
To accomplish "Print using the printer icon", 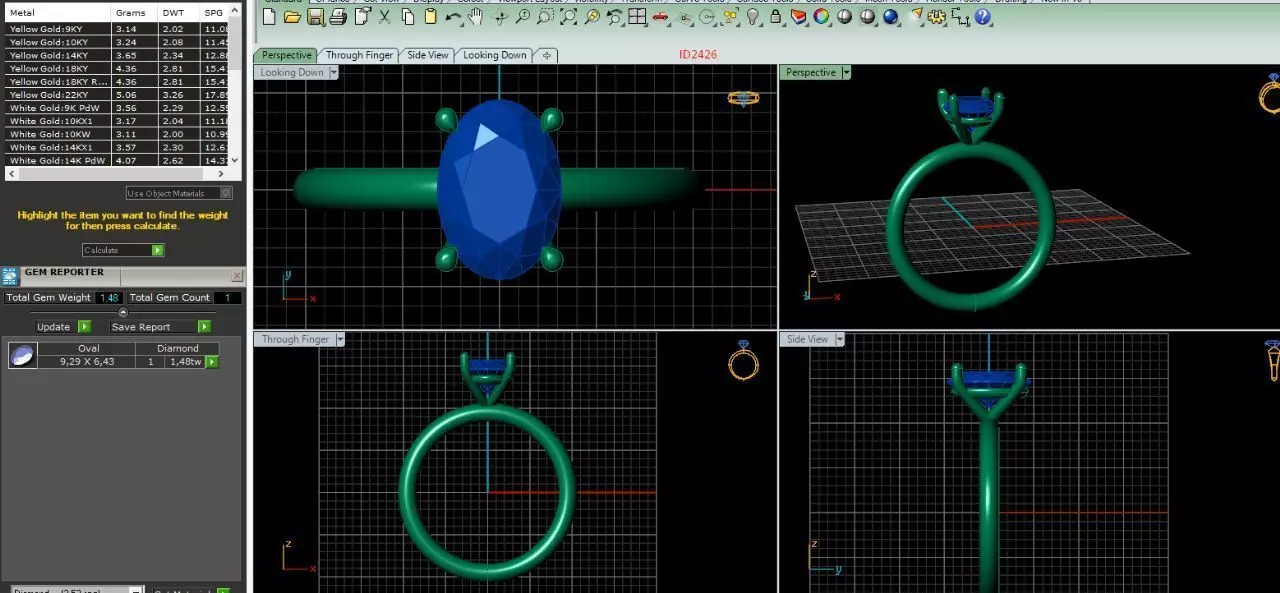I will coord(338,17).
